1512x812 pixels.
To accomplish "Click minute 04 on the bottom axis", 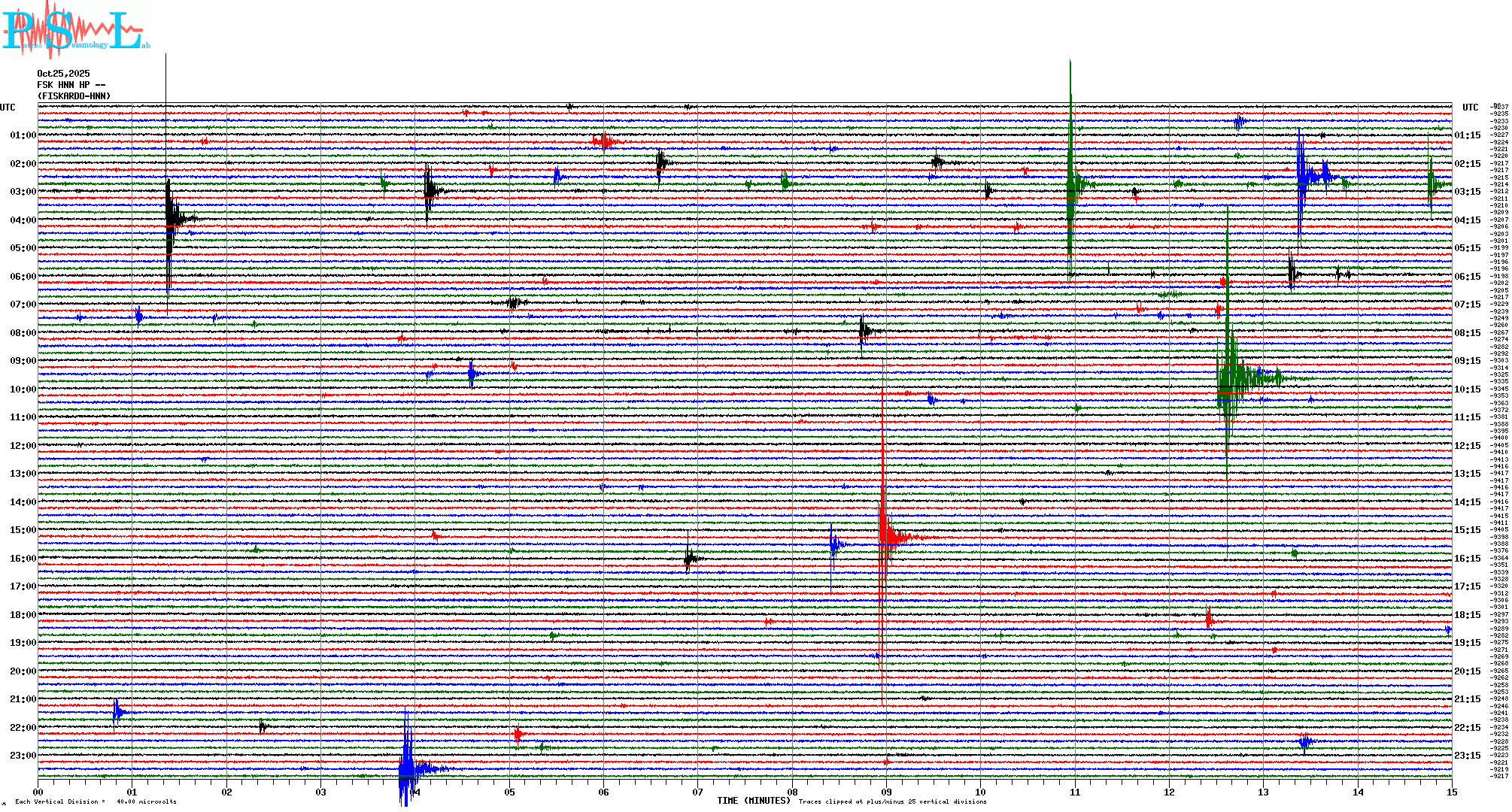I will [x=415, y=792].
